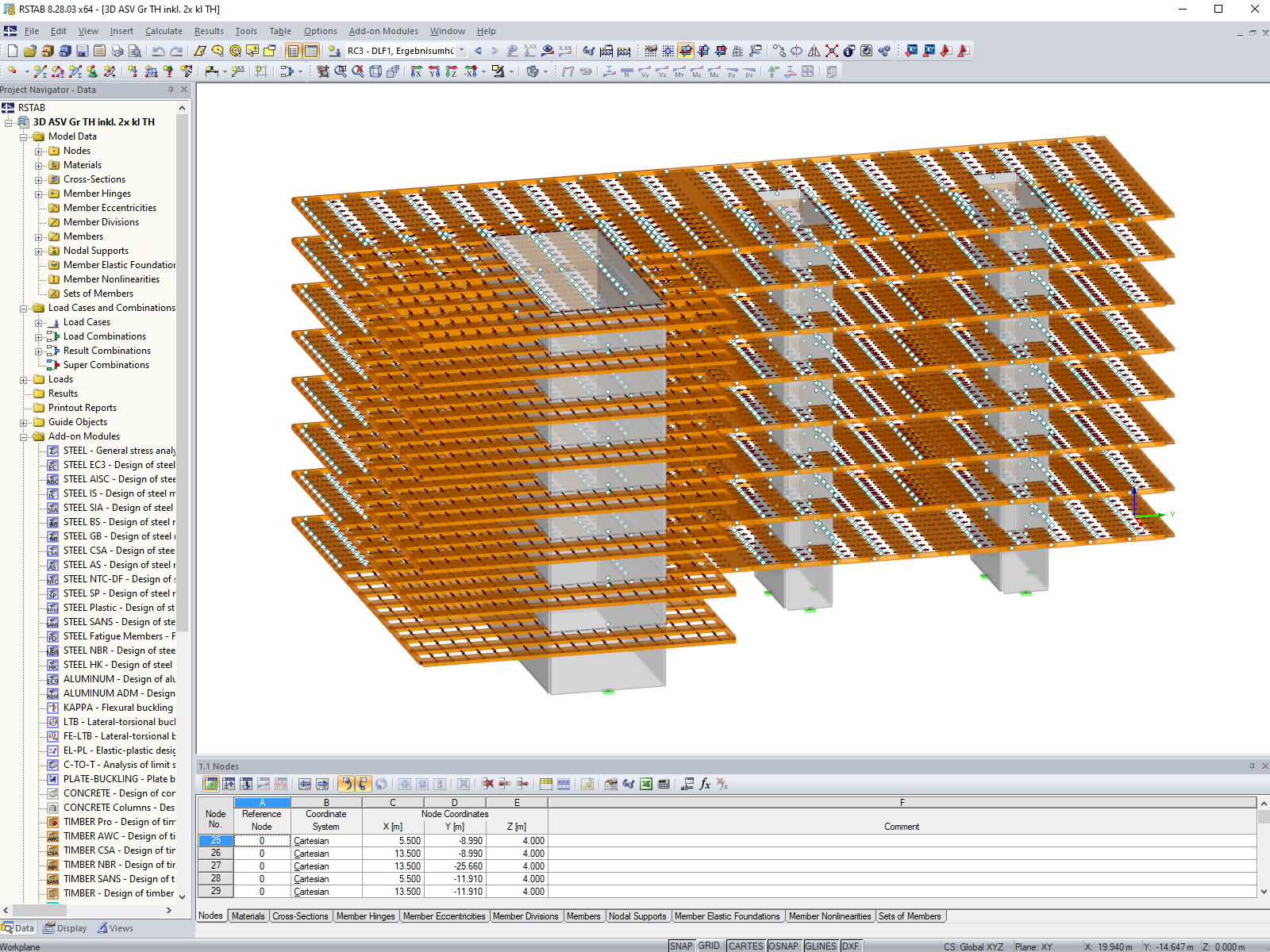
Task: Undo the last action
Action: point(159,50)
